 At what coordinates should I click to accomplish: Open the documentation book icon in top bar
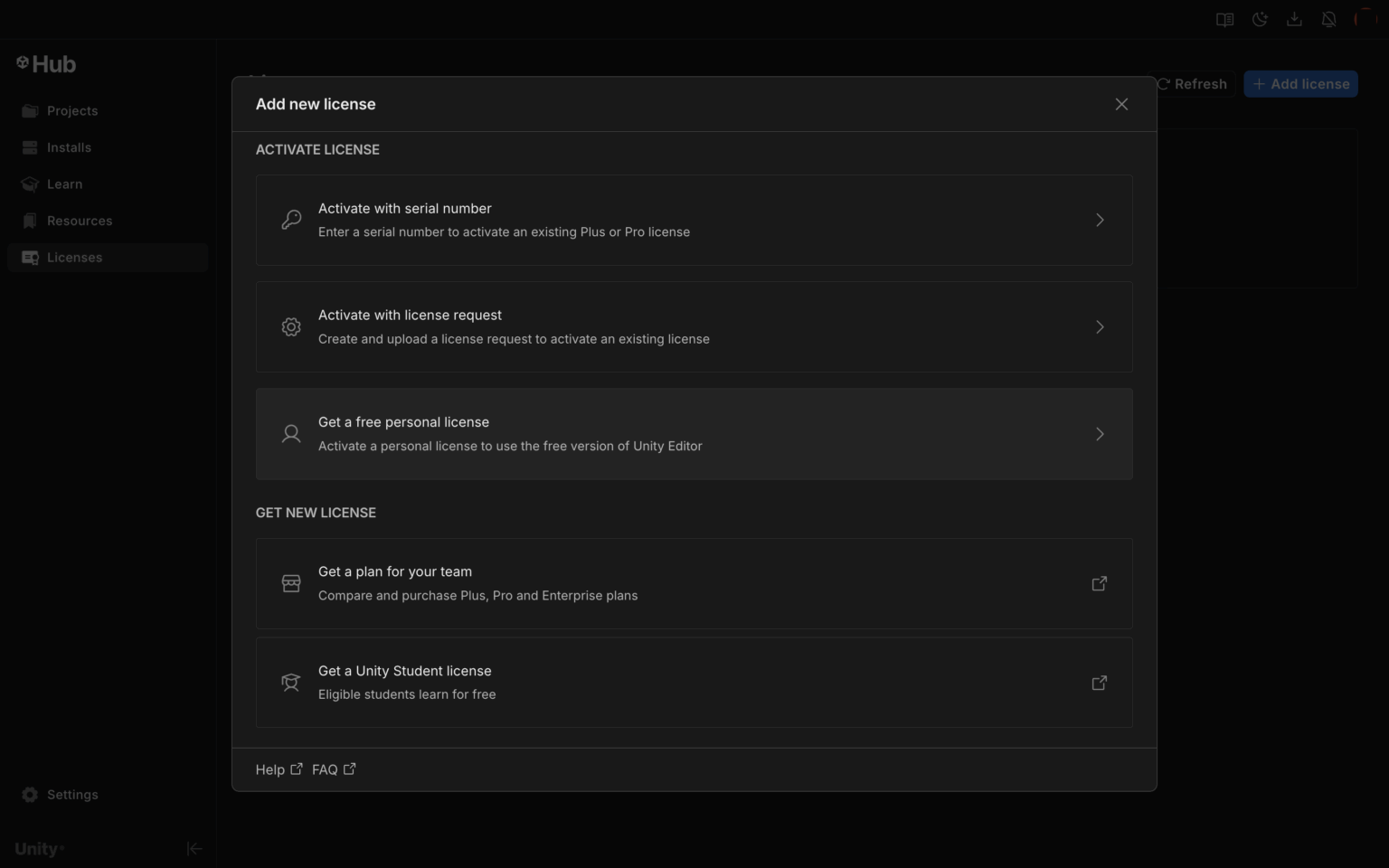1225,19
